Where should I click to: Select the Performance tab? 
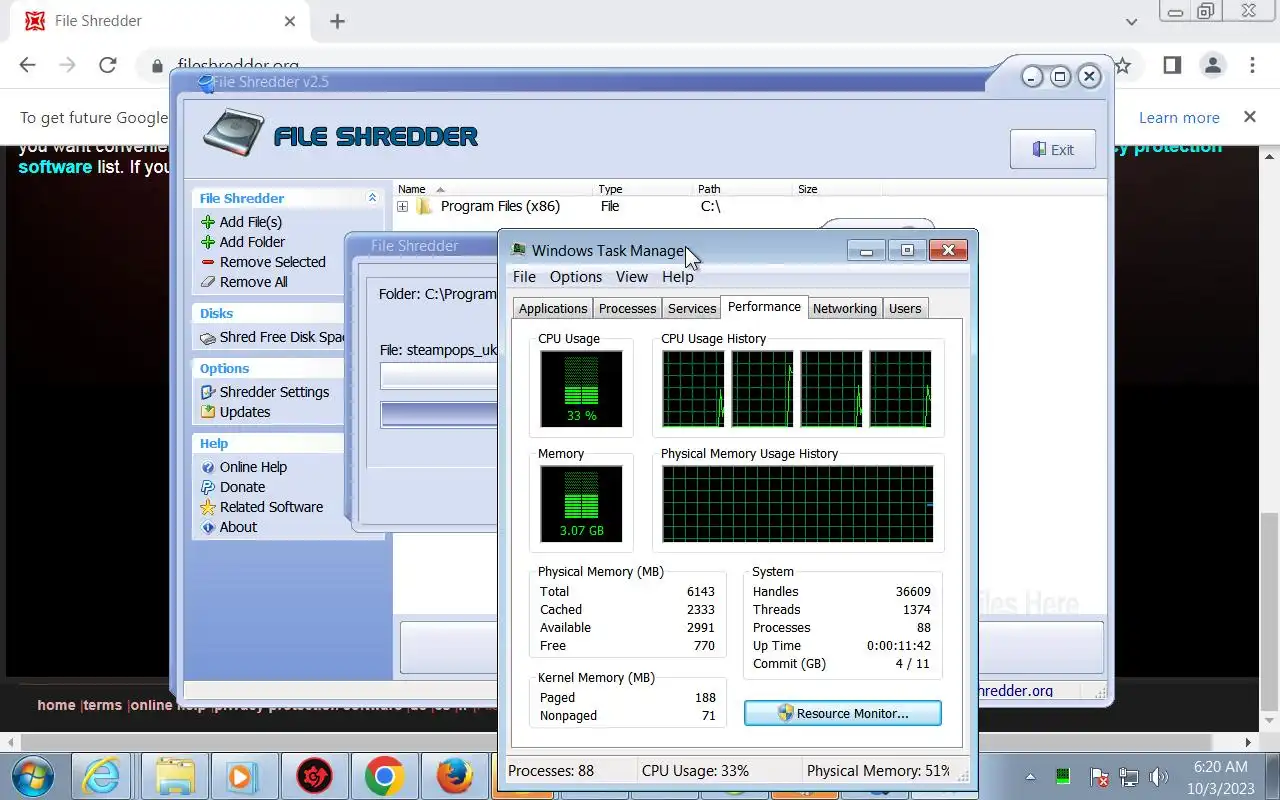point(764,306)
